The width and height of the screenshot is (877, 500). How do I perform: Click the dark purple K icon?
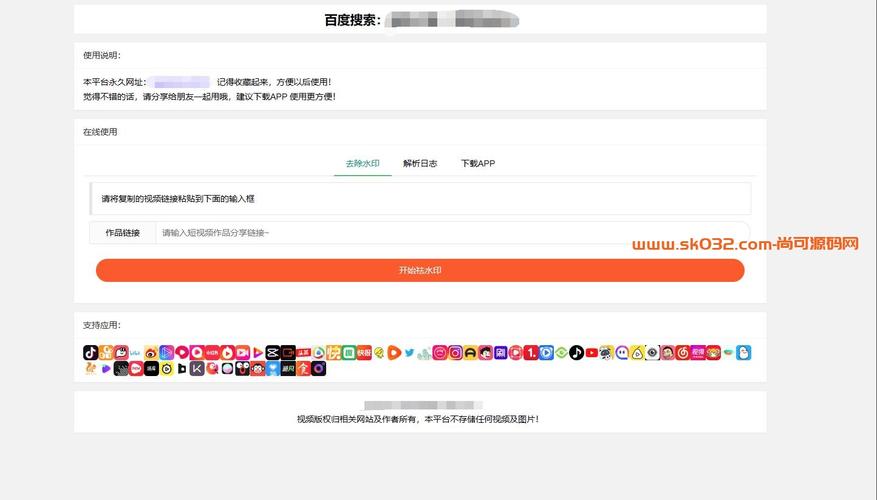tap(197, 369)
